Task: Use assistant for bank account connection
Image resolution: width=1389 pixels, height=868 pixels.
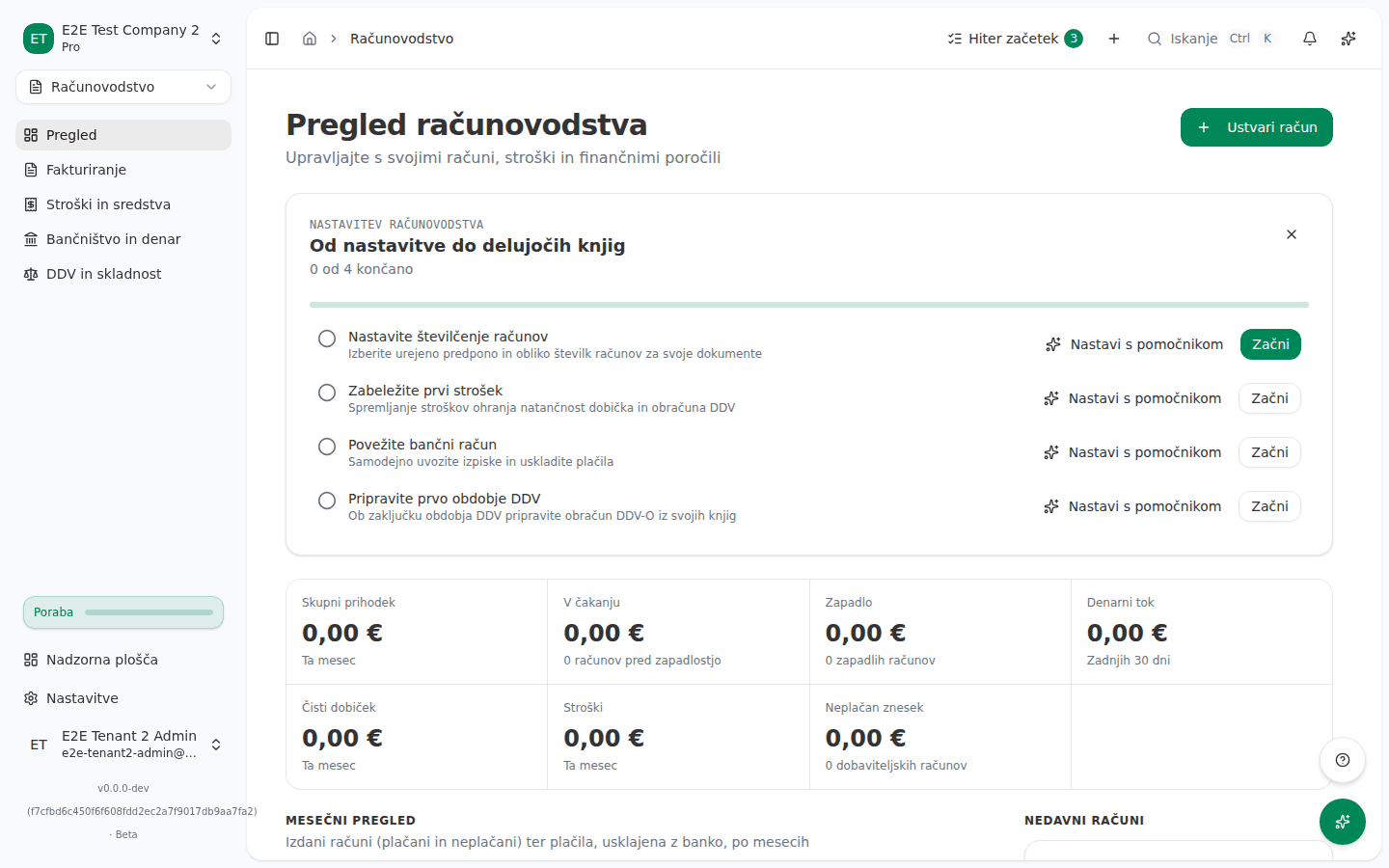Action: click(x=1132, y=452)
